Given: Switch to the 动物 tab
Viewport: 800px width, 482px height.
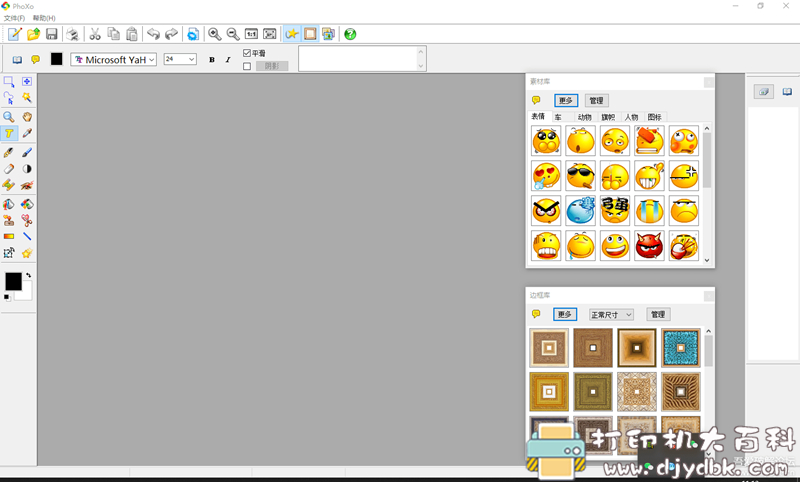Looking at the screenshot, I should pyautogui.click(x=585, y=117).
